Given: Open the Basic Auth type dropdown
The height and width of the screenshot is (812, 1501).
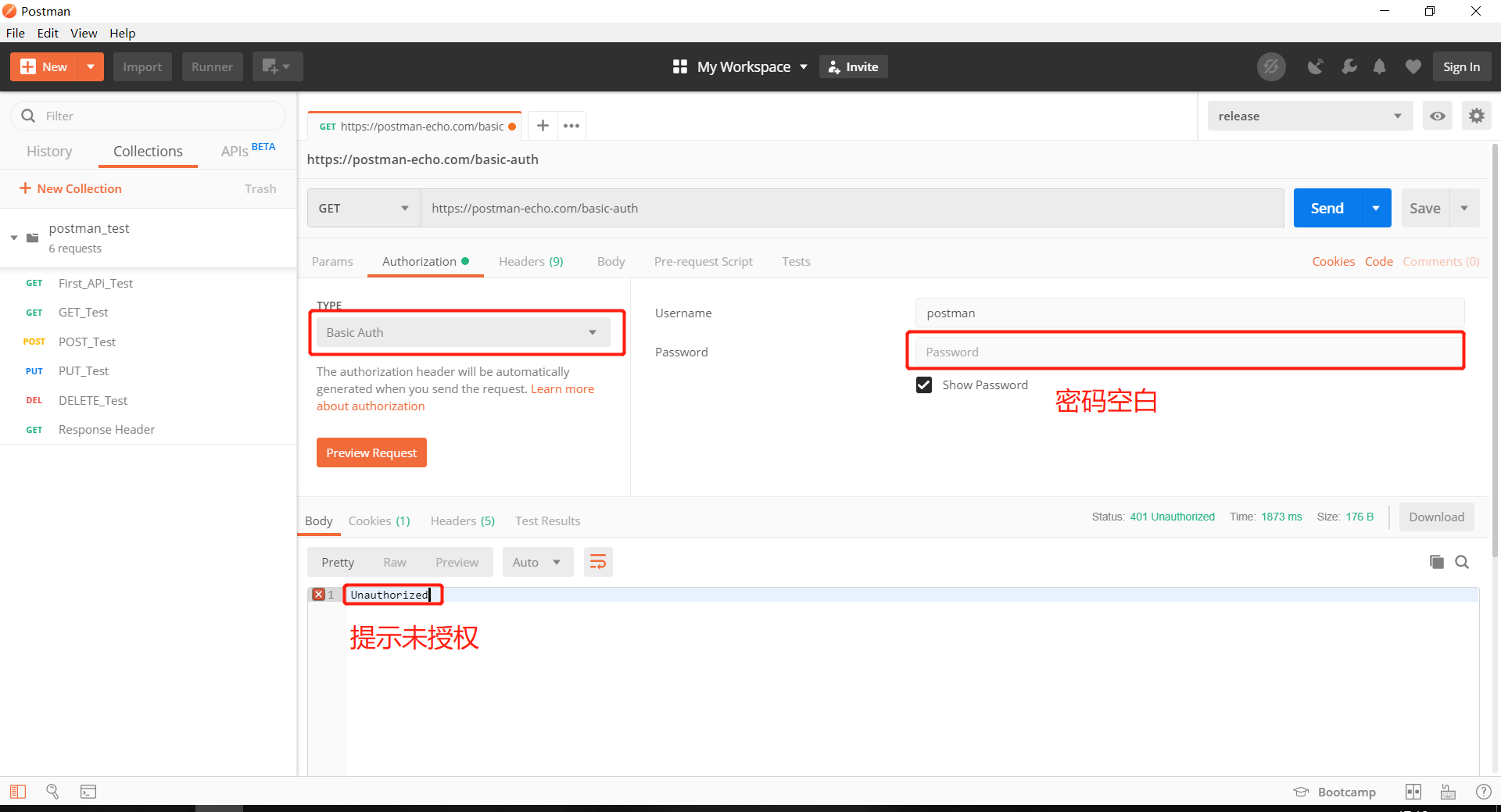Looking at the screenshot, I should [x=464, y=333].
